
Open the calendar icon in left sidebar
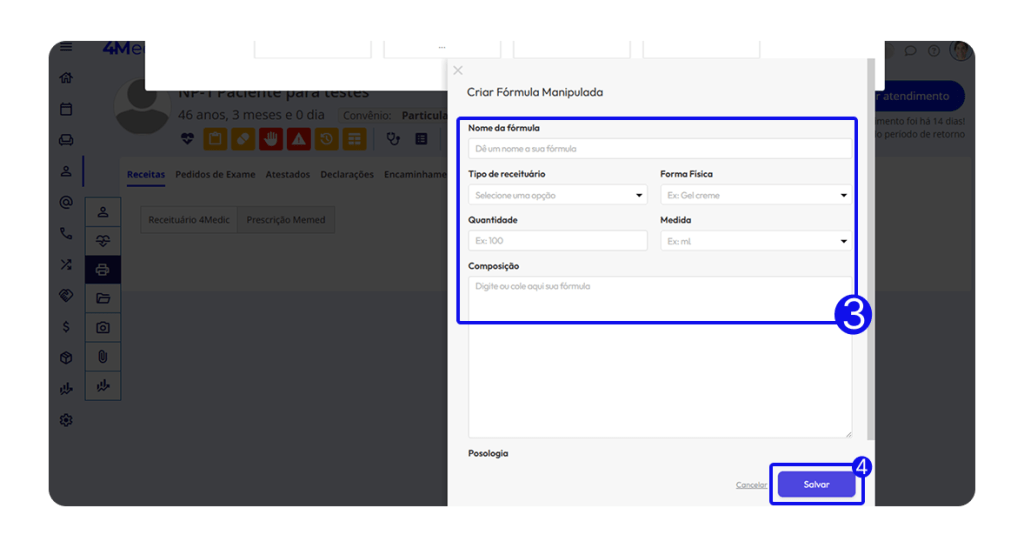pos(66,109)
